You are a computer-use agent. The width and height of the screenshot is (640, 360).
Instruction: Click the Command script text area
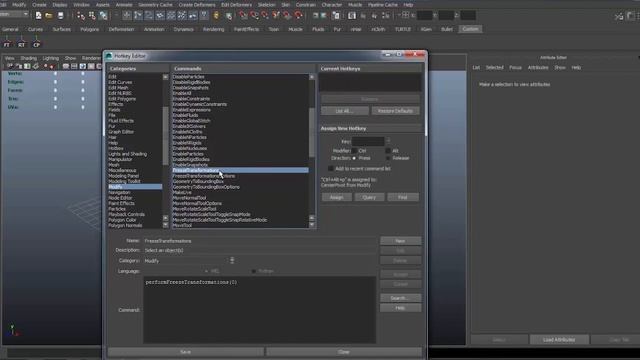tap(260, 310)
